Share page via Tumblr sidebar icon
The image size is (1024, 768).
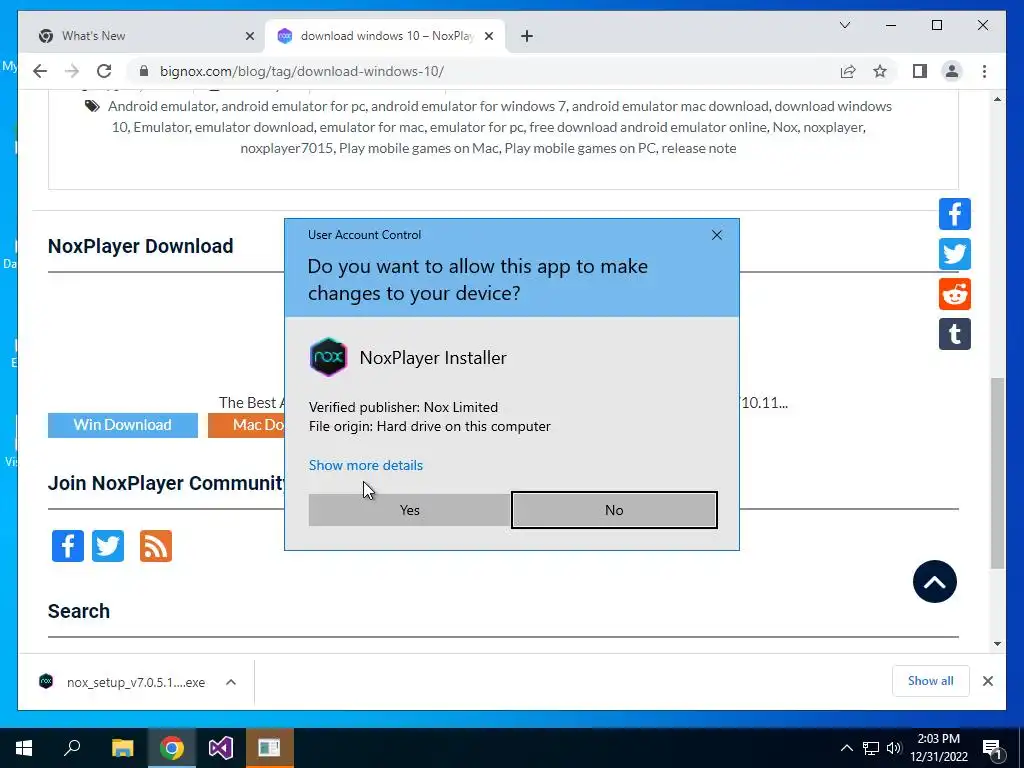(x=955, y=334)
